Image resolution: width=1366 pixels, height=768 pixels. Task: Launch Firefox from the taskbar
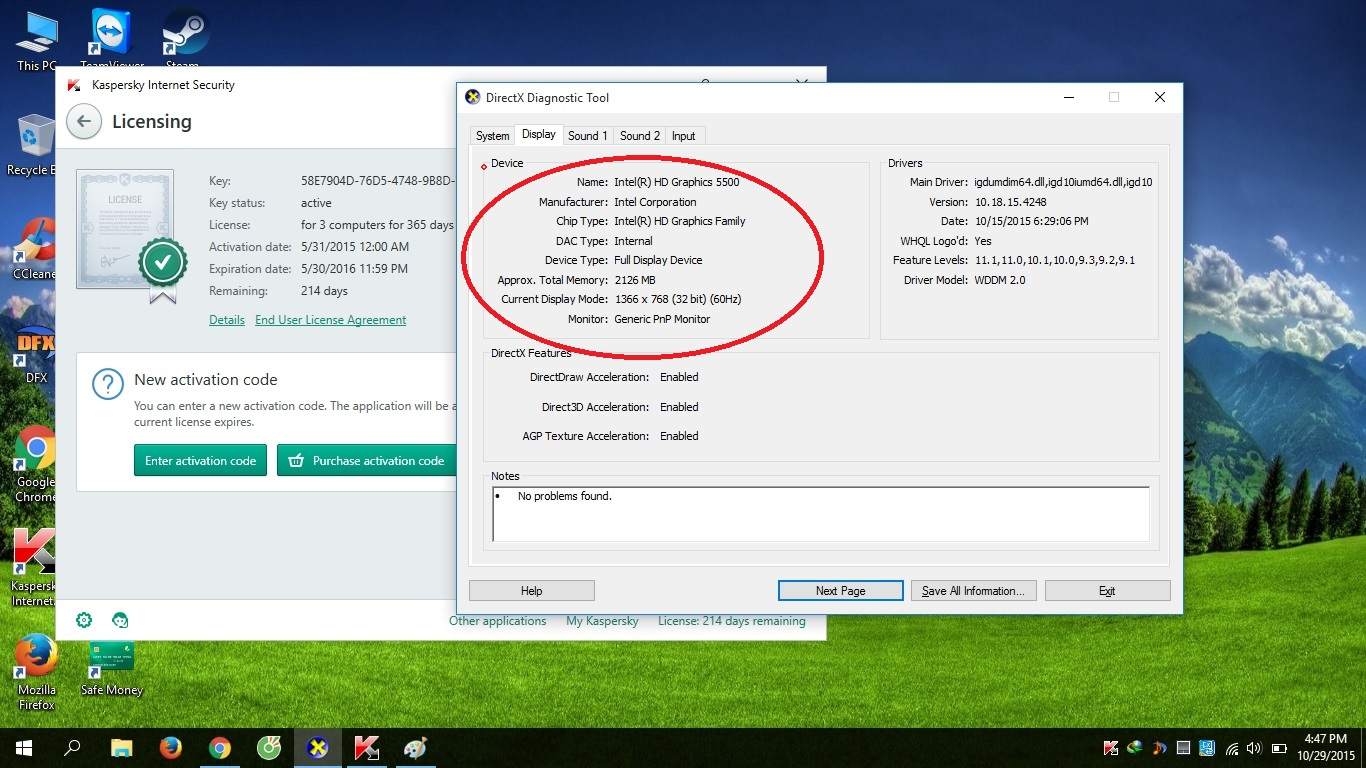(171, 748)
